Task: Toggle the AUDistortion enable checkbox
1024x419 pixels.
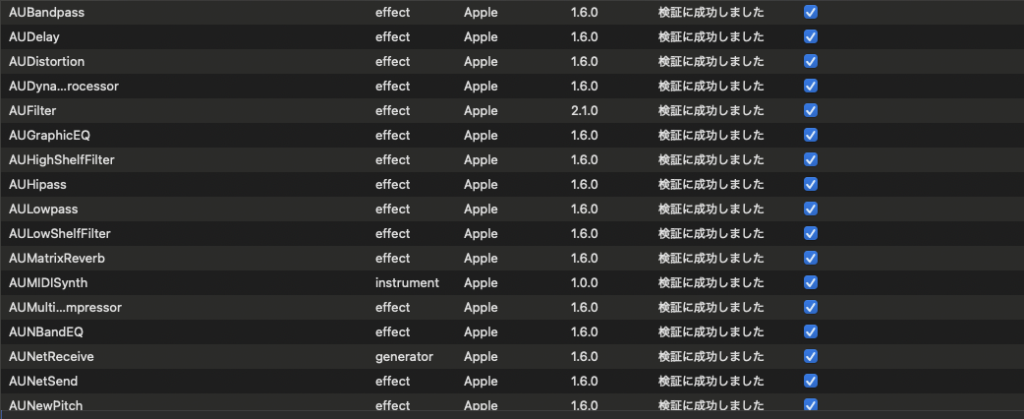Action: 810,61
